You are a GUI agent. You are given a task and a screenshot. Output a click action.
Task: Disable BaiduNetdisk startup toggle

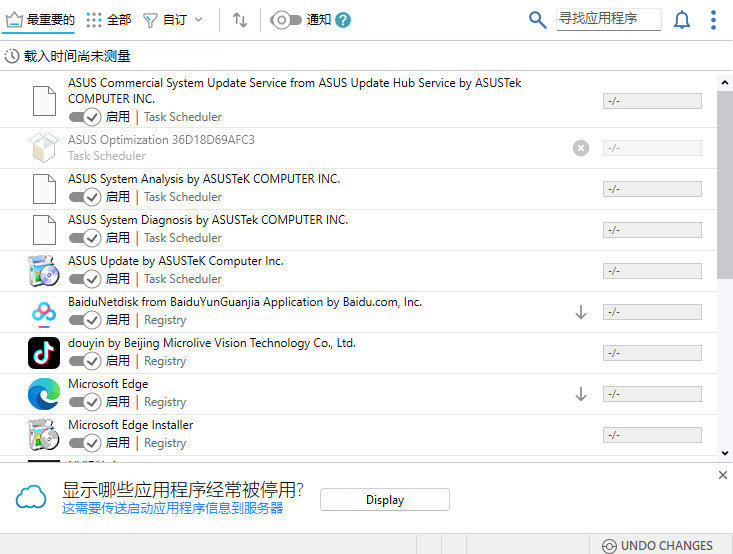(x=85, y=320)
